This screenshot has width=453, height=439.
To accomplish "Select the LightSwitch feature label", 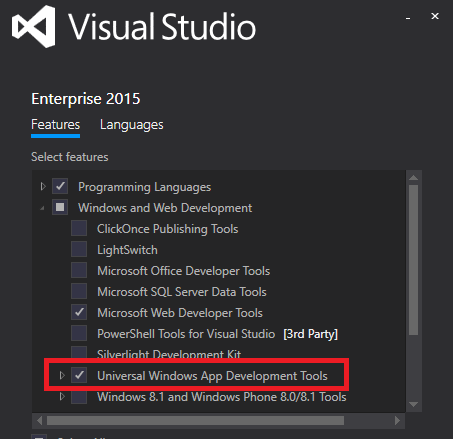I will tap(127, 250).
